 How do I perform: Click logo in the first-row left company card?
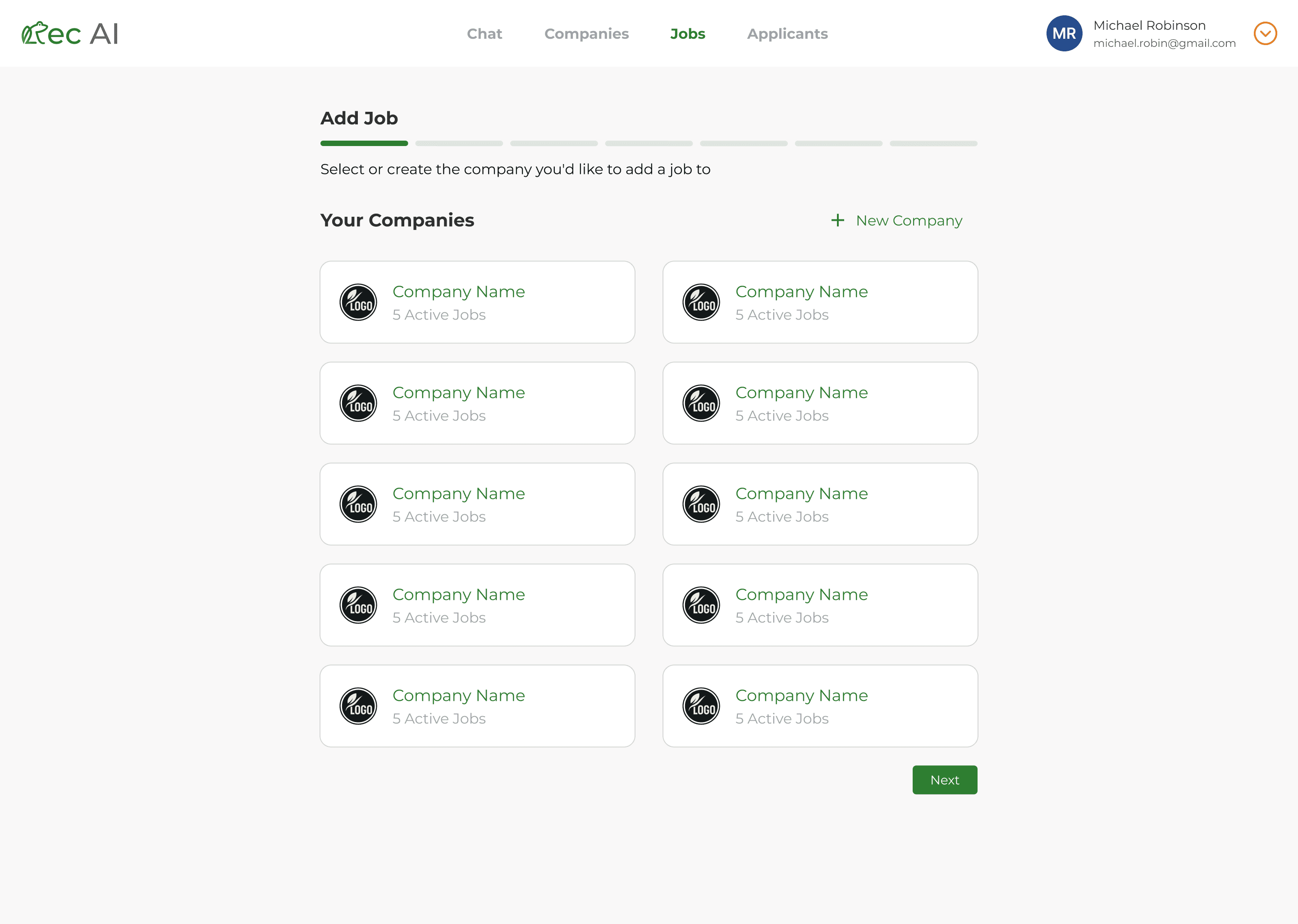pyautogui.click(x=358, y=302)
